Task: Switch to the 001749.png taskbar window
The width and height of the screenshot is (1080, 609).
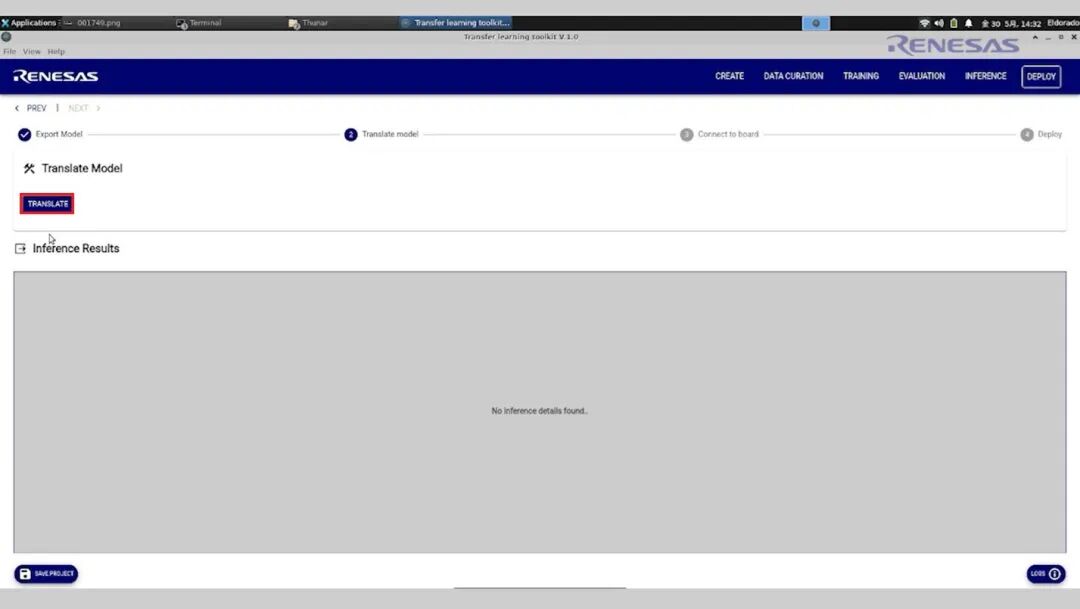Action: coord(92,23)
